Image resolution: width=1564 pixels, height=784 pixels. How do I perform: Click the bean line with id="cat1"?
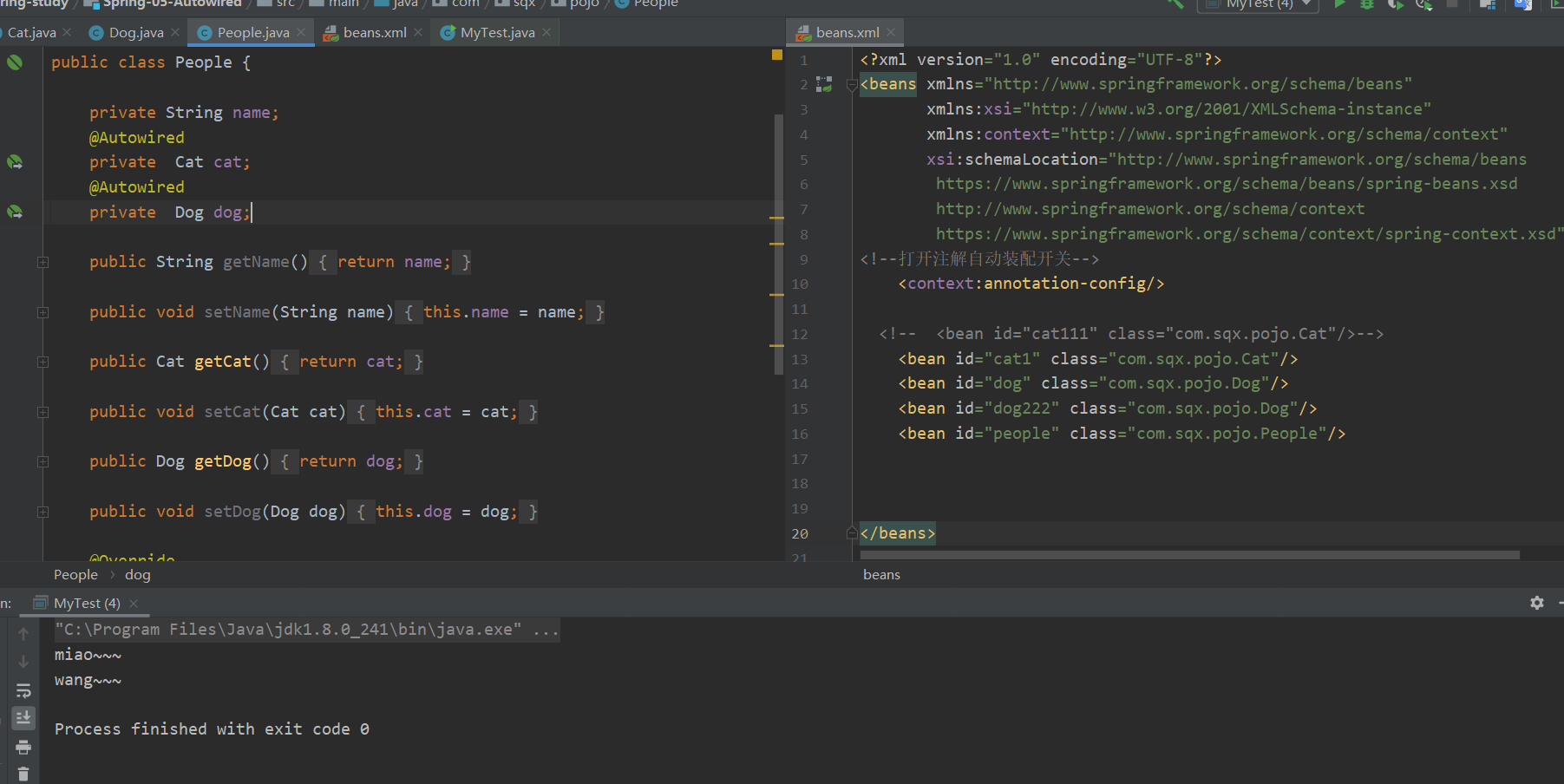(x=1098, y=359)
